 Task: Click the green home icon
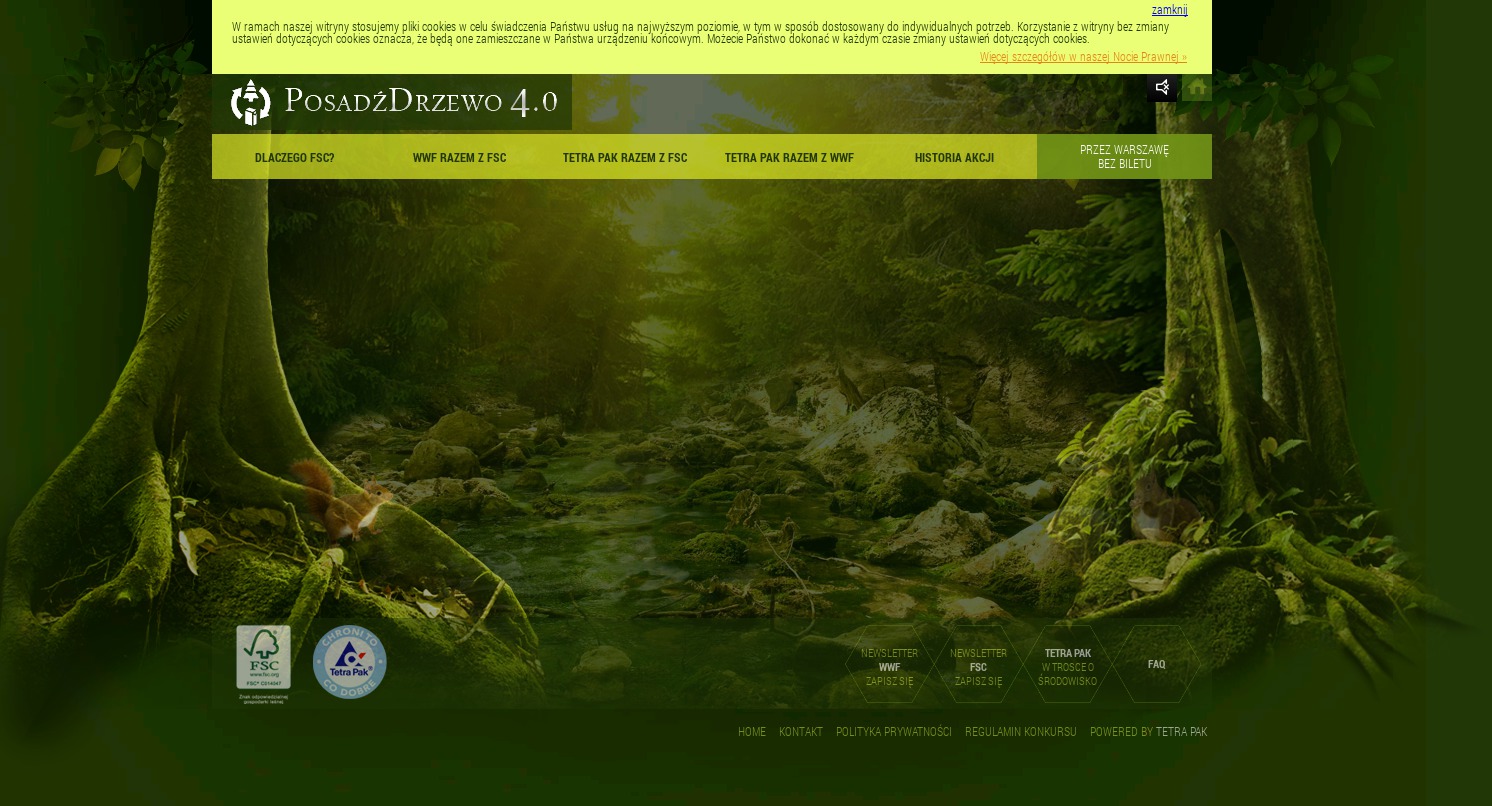click(1197, 88)
